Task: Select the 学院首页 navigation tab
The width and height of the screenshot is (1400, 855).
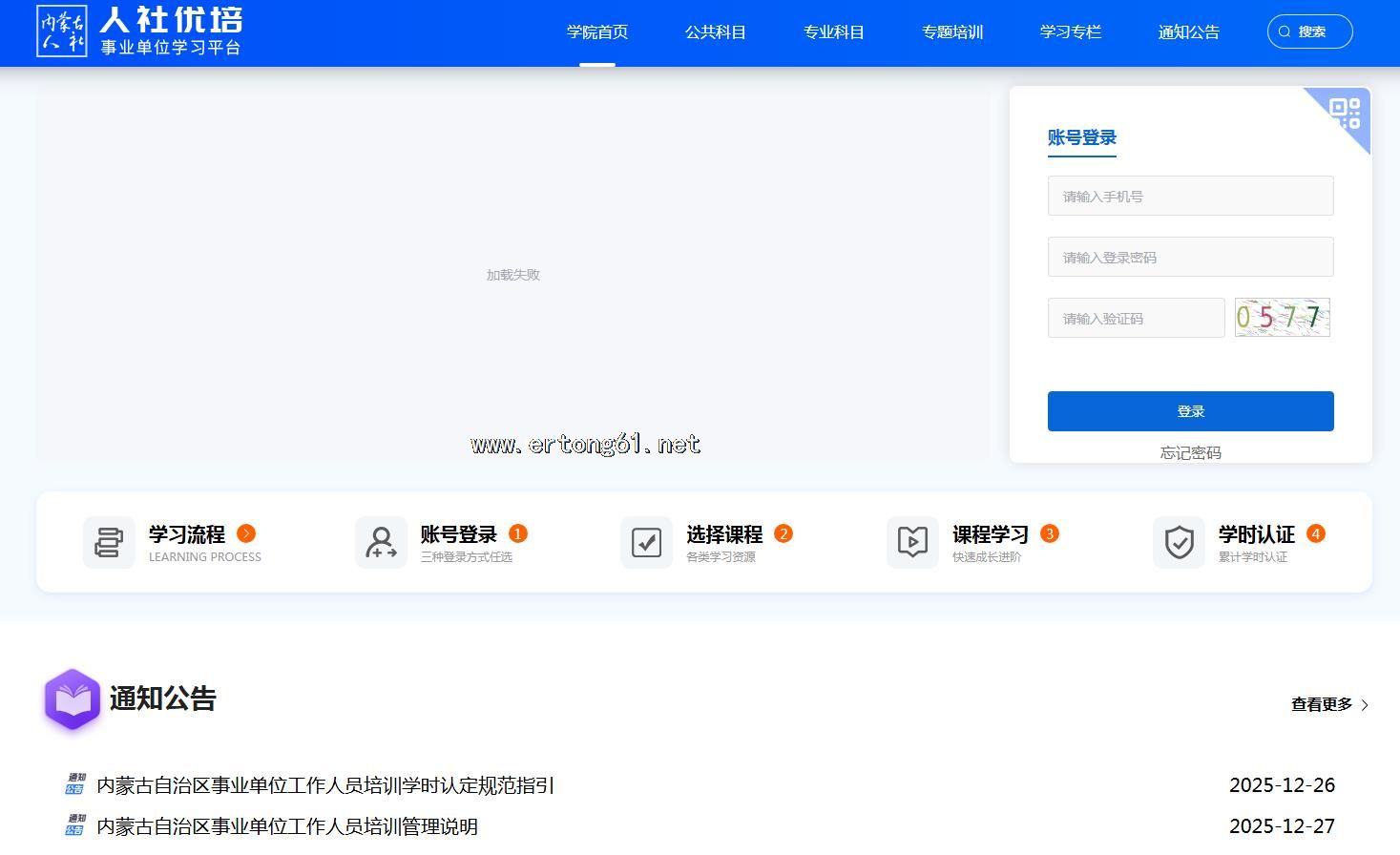Action: [x=596, y=32]
